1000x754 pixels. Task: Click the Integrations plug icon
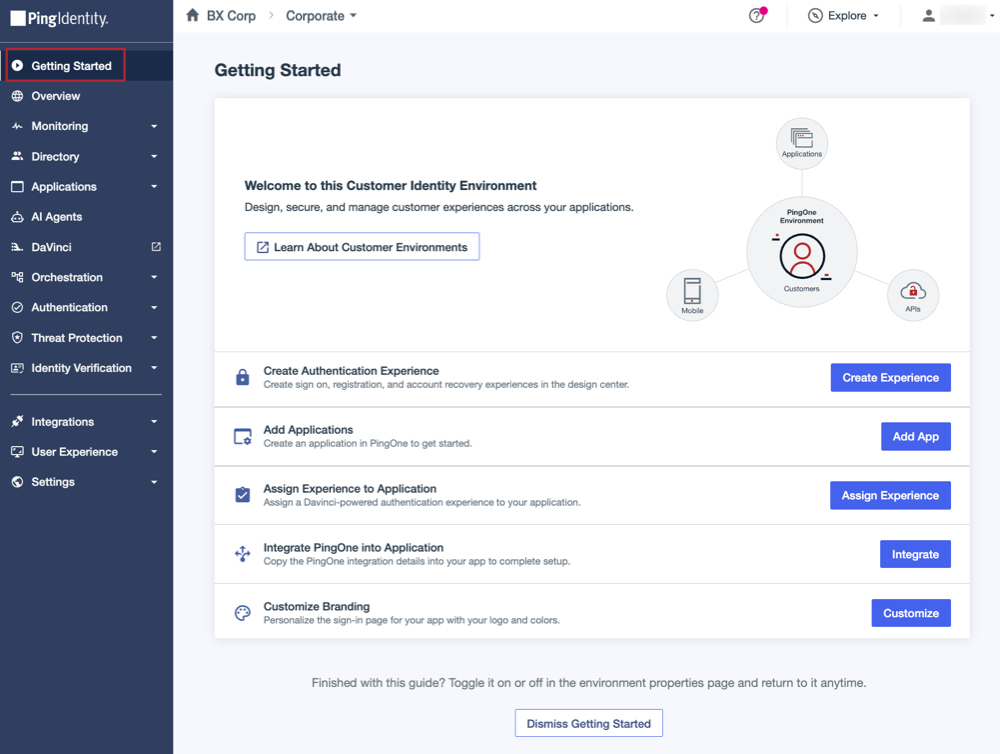coord(17,422)
